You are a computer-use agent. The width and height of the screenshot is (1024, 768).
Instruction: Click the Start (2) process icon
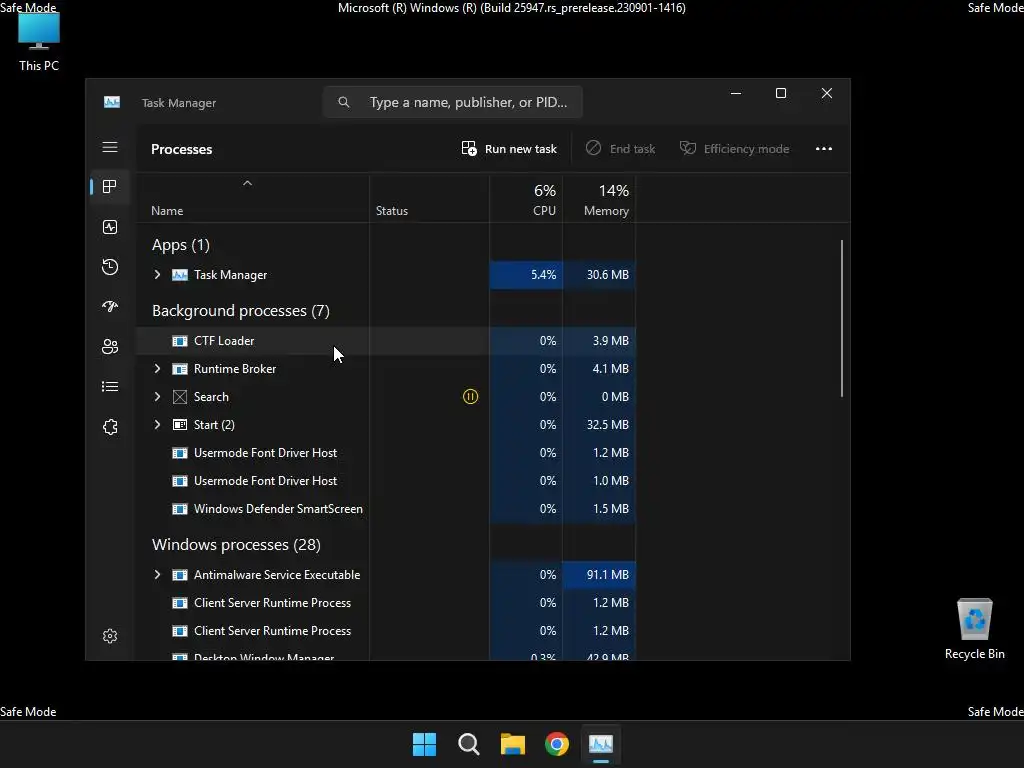coord(180,424)
